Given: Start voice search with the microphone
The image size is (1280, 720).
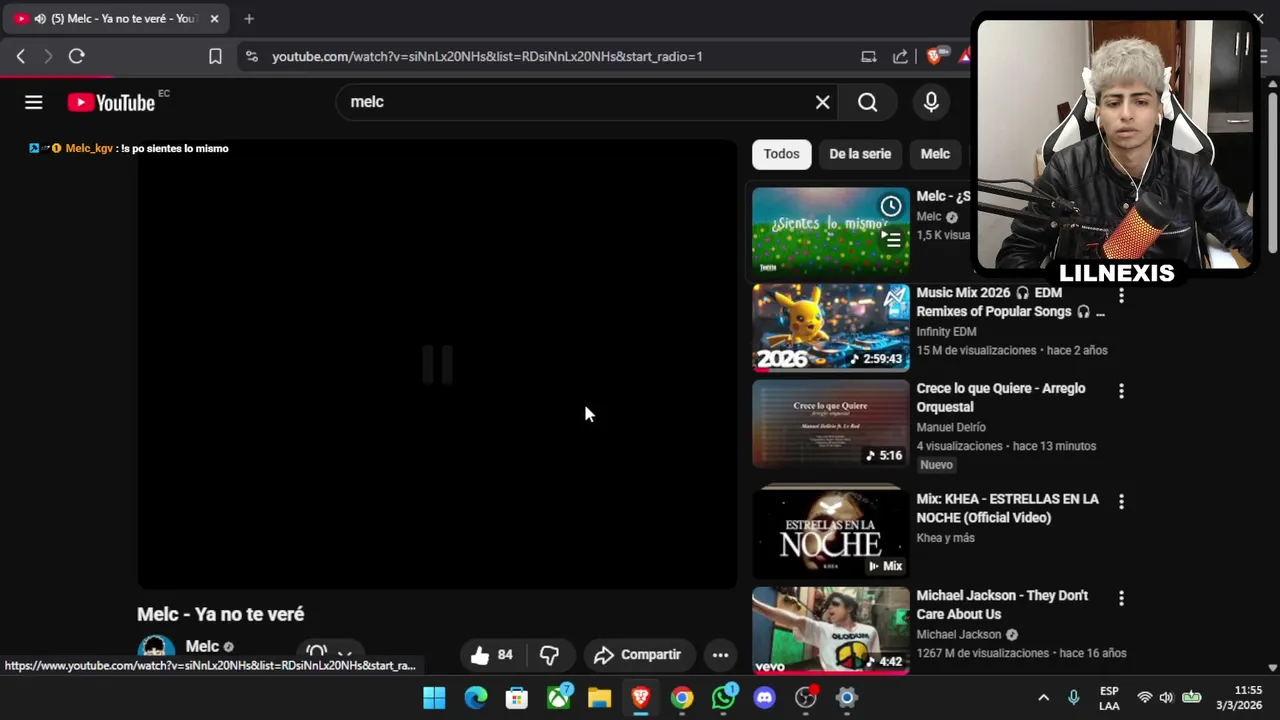Looking at the screenshot, I should (931, 102).
